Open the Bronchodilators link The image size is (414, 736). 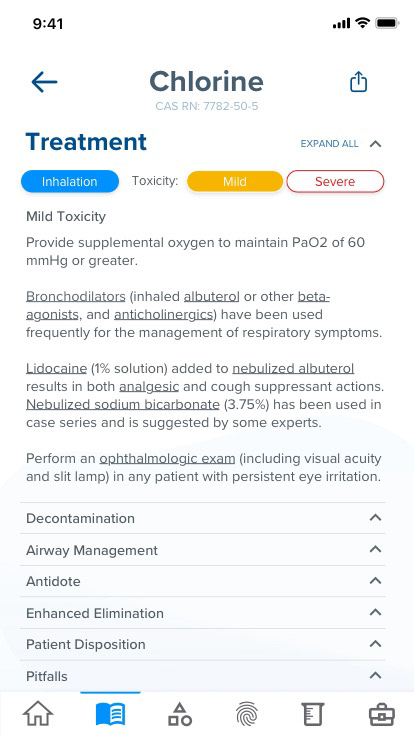coord(76,297)
